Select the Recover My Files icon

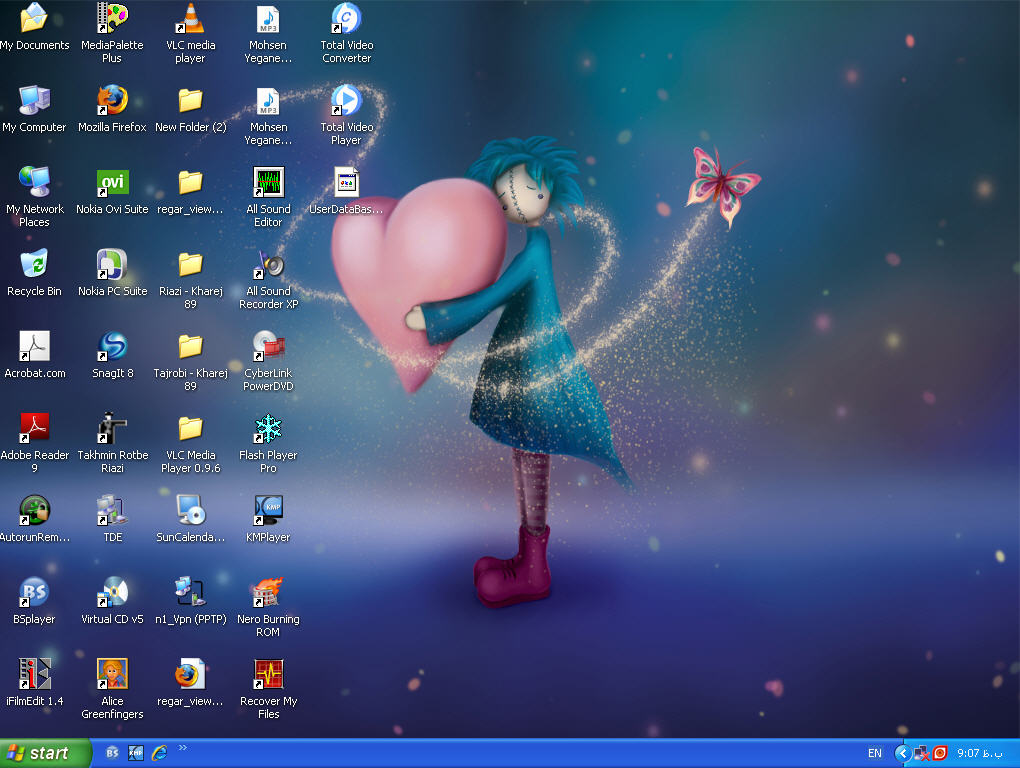click(268, 674)
